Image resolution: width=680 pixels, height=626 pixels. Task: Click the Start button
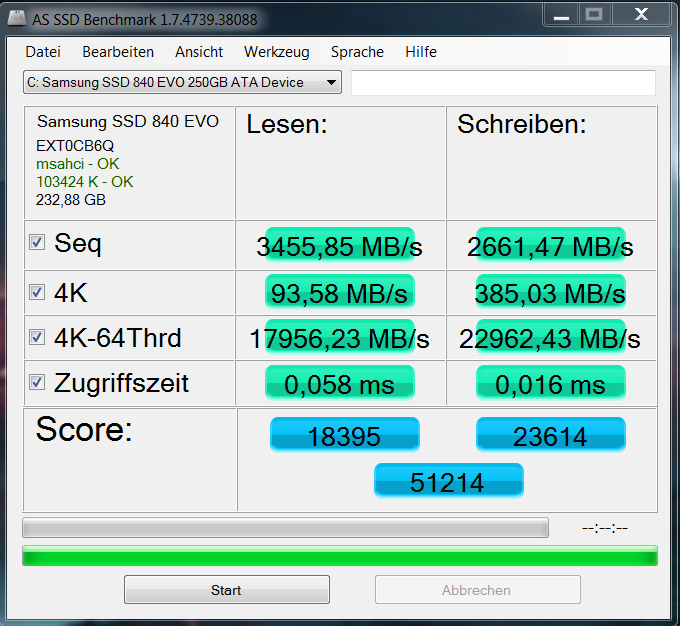tap(227, 590)
